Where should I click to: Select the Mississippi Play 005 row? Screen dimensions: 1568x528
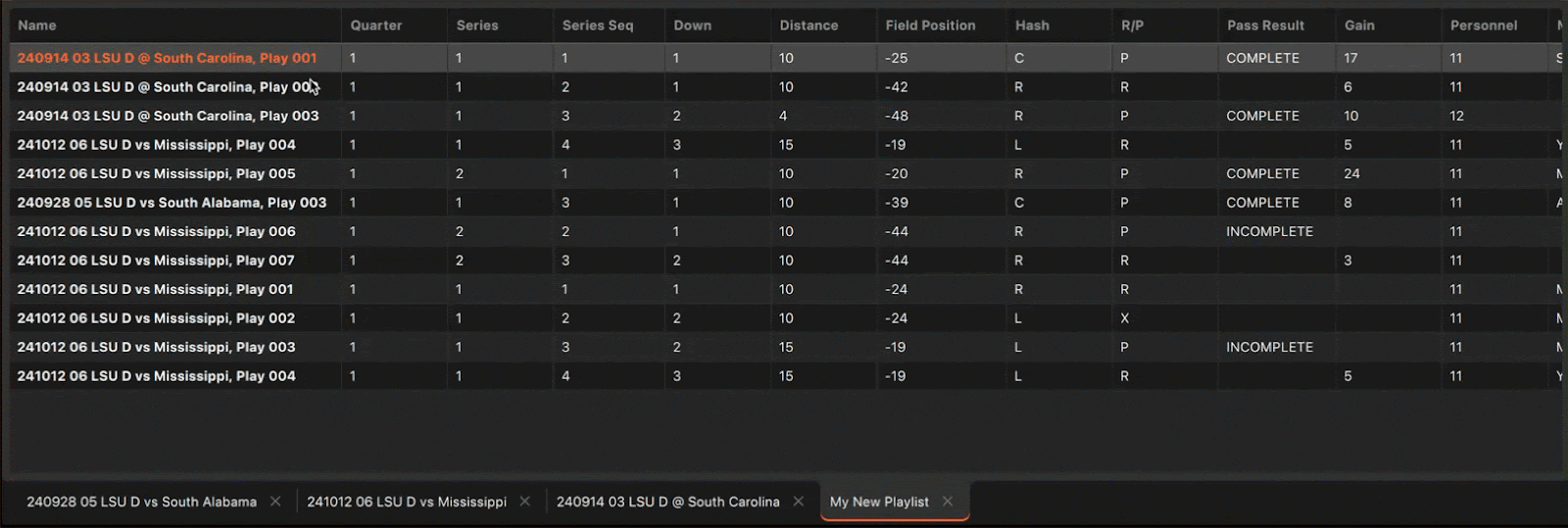[156, 173]
